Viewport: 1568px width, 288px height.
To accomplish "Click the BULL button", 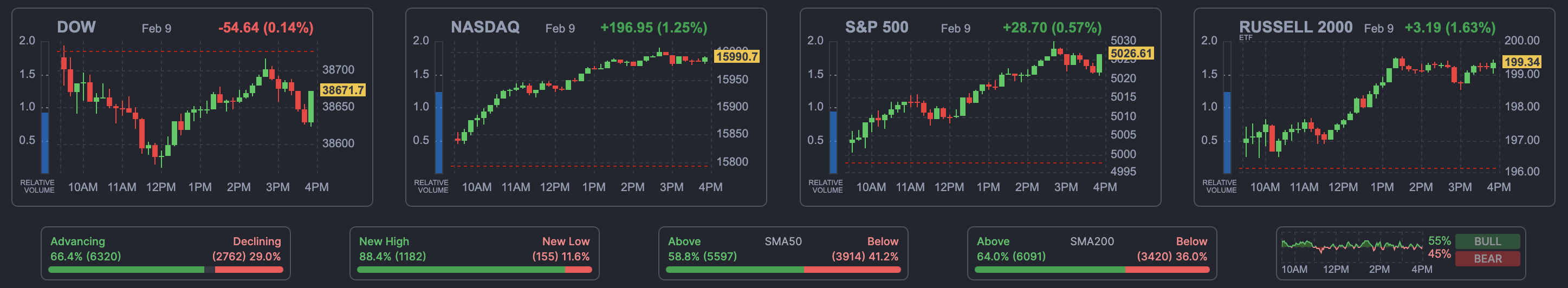I will tap(1488, 241).
